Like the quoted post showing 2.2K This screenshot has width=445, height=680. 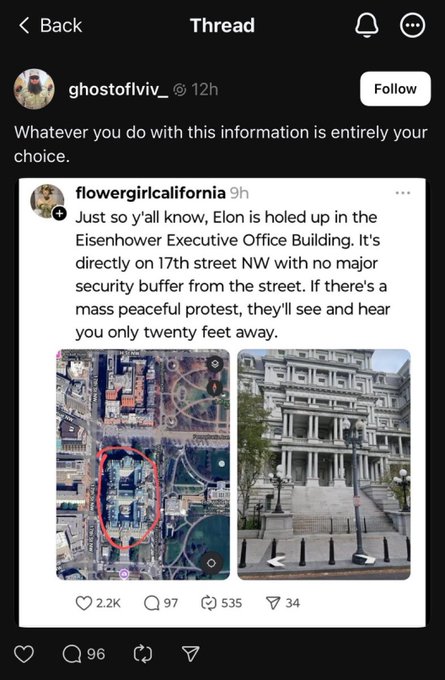click(x=98, y=603)
